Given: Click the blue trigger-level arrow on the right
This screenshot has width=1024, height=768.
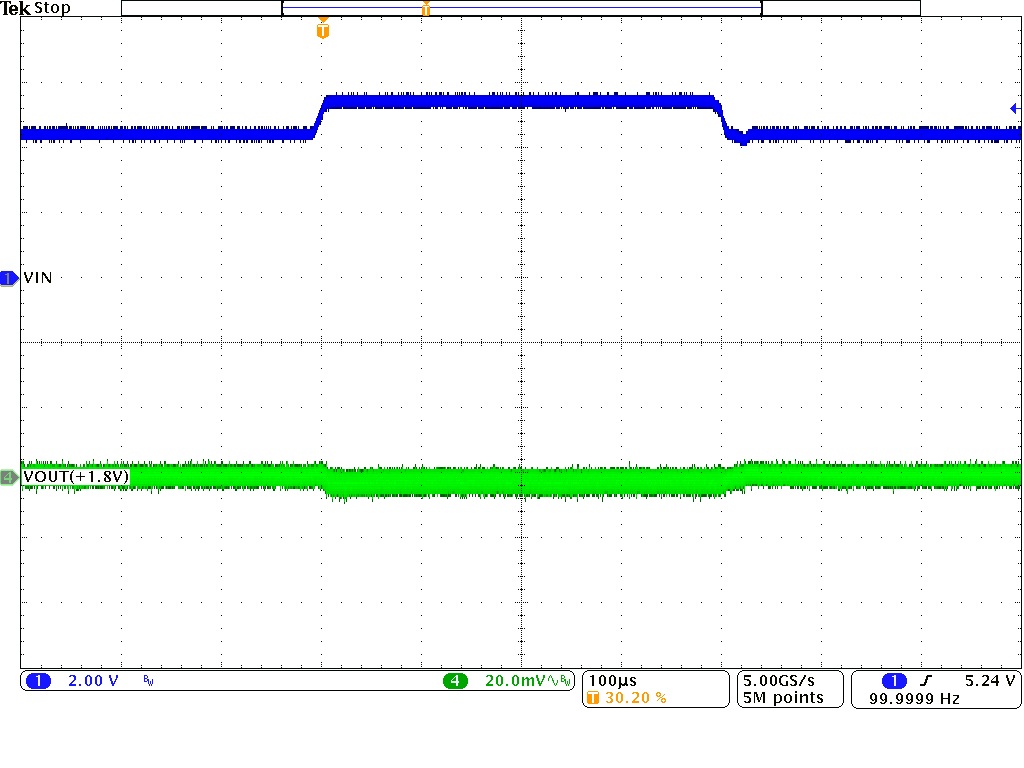Looking at the screenshot, I should [1013, 107].
